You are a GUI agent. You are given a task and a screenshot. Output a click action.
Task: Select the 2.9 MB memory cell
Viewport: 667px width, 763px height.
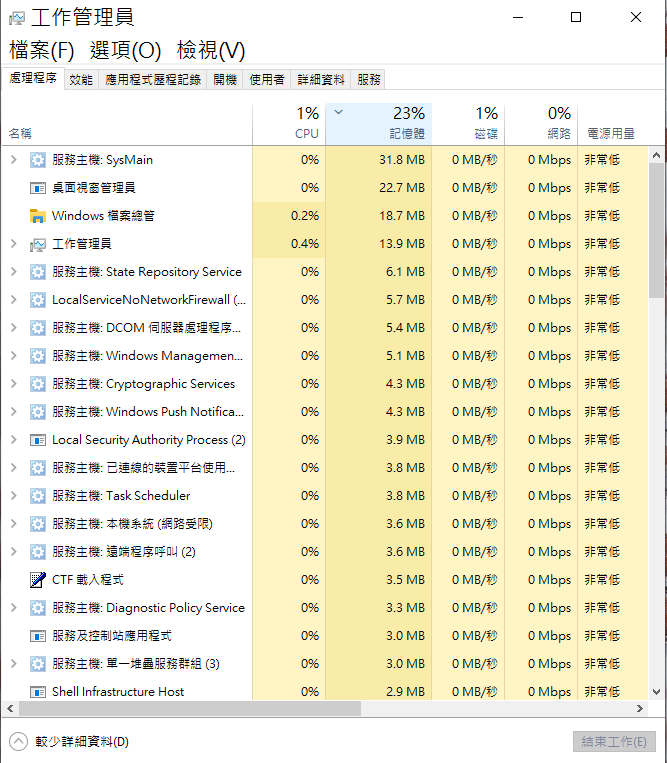[x=379, y=692]
